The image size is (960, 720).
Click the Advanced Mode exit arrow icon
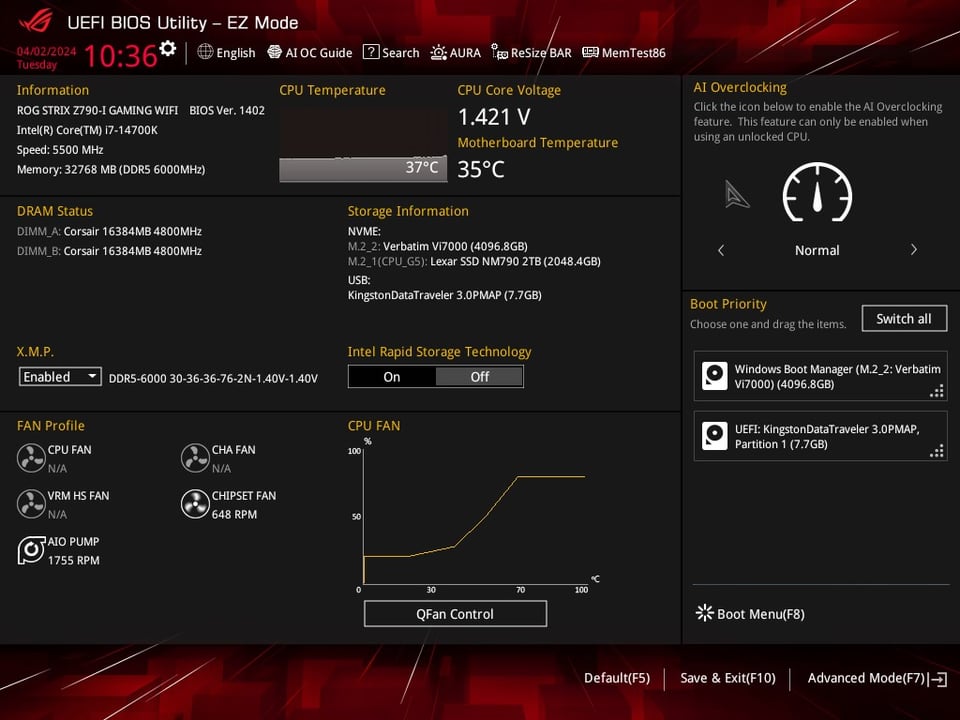pyautogui.click(x=938, y=679)
